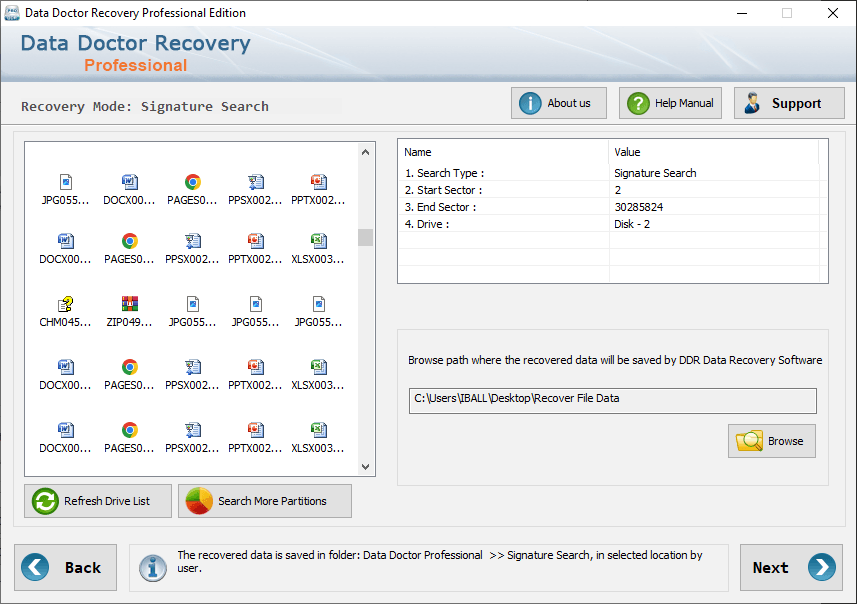Select the JPG055 file right beside ZIP049
Viewport: 857px width, 604px height.
point(192,312)
